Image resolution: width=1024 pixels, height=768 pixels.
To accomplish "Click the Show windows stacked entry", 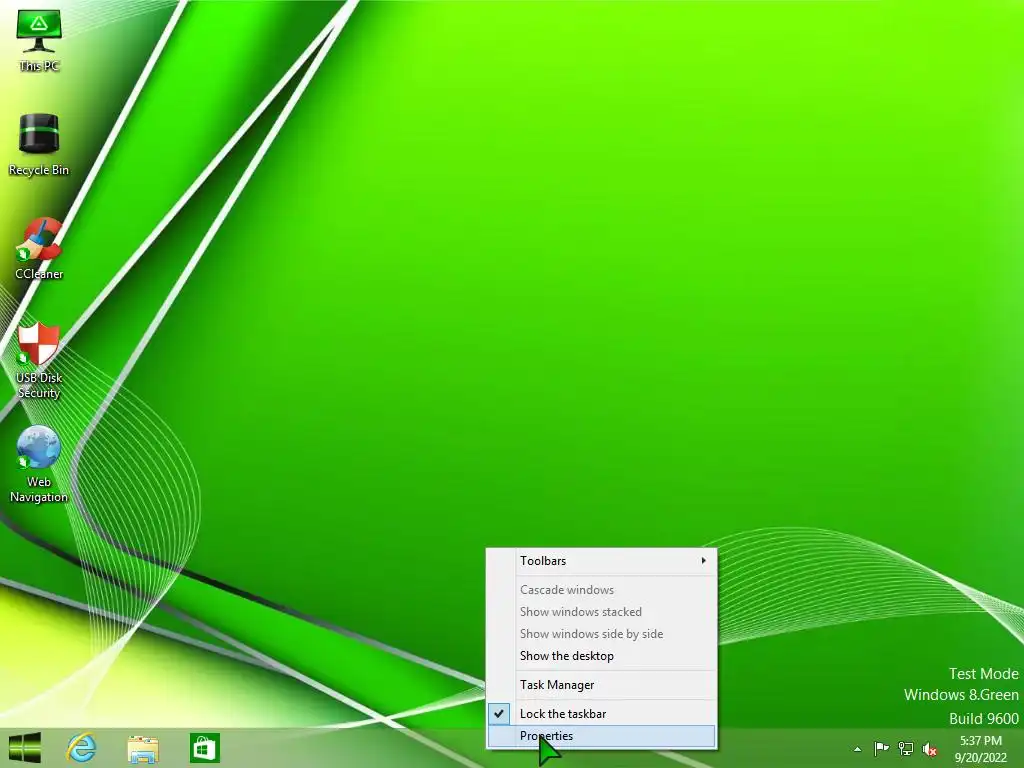I will coord(601,612).
